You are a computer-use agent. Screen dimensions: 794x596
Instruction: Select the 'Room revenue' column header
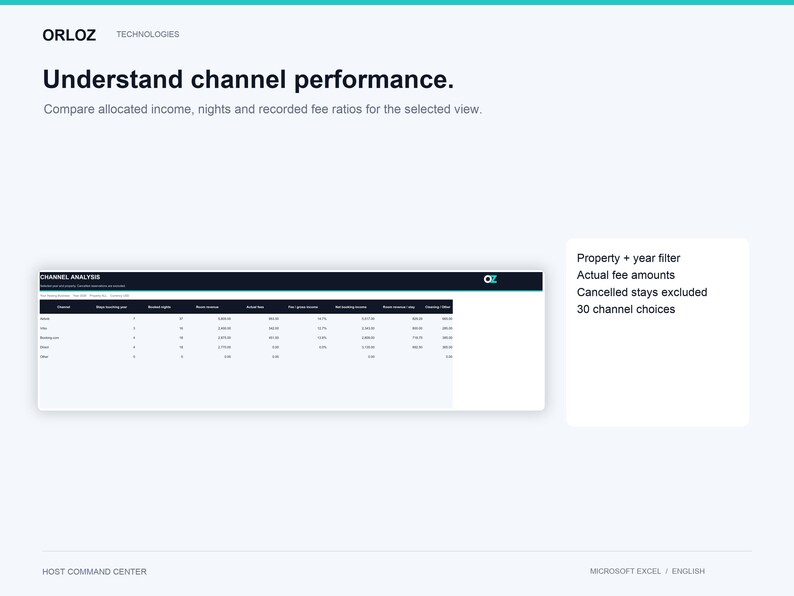(207, 307)
